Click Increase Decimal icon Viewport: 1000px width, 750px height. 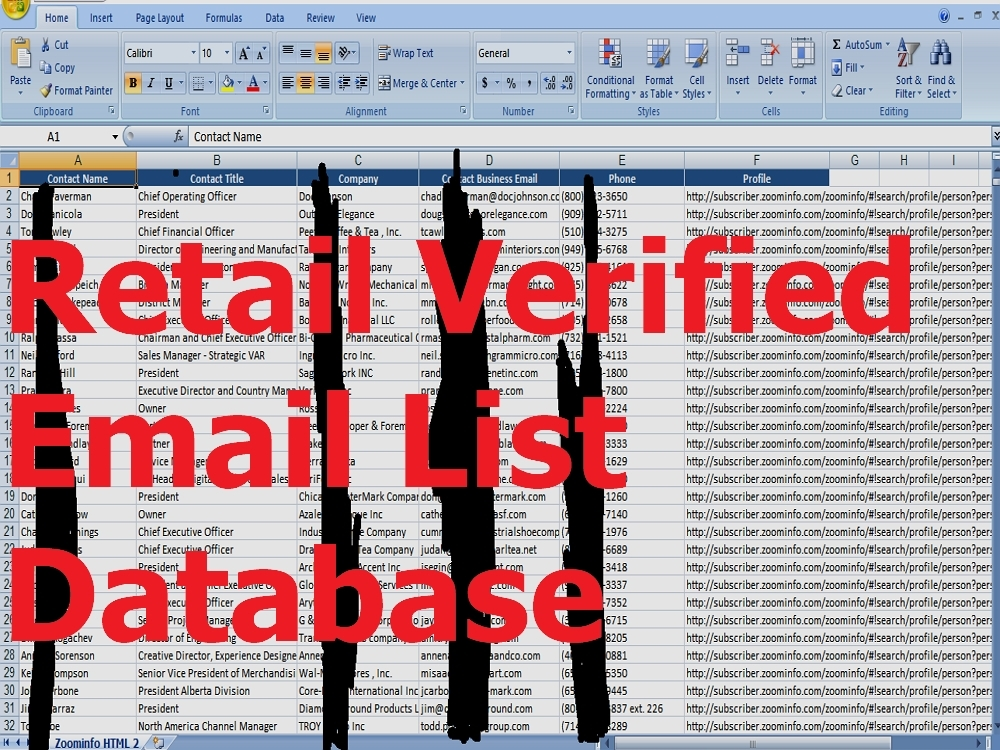pyautogui.click(x=549, y=83)
